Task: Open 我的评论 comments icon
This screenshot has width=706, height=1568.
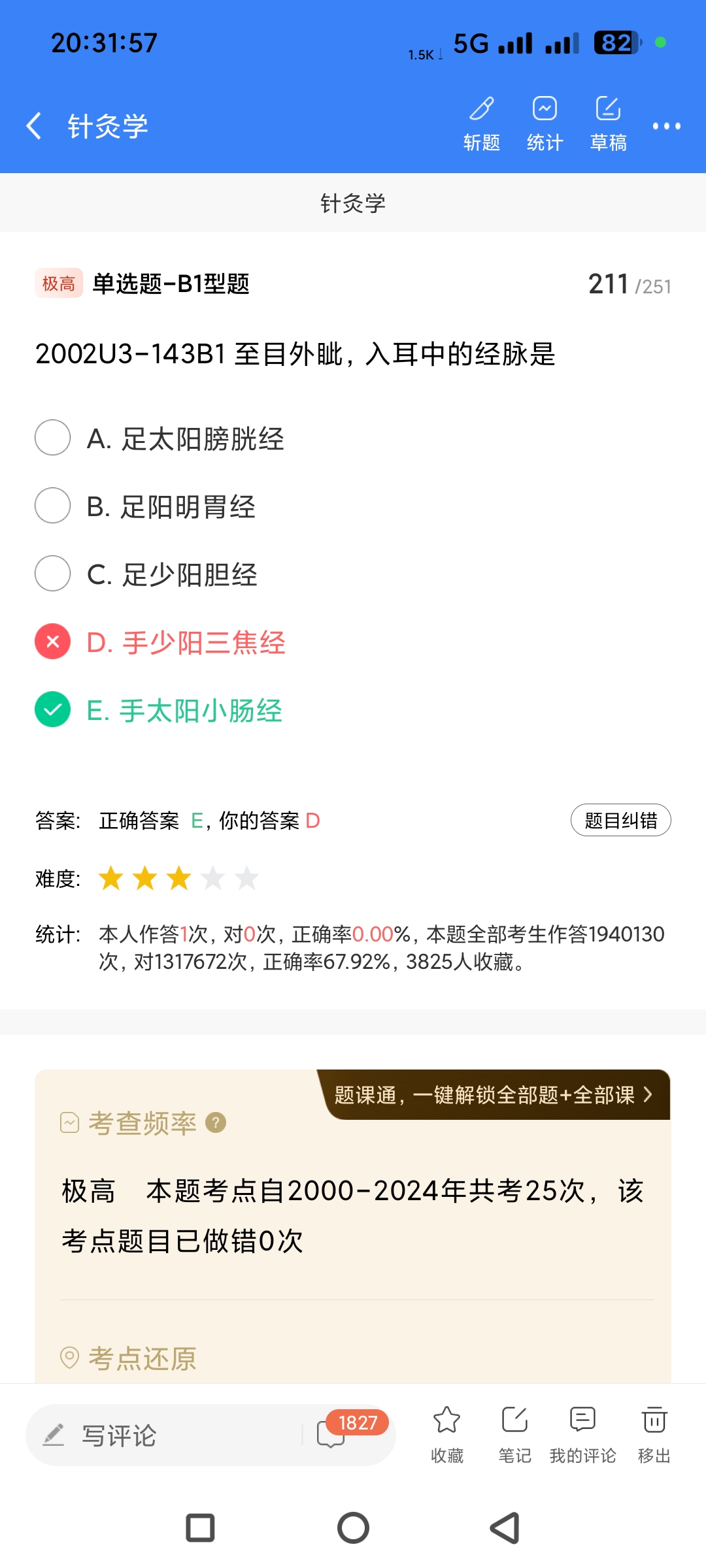Action: pos(582,1433)
